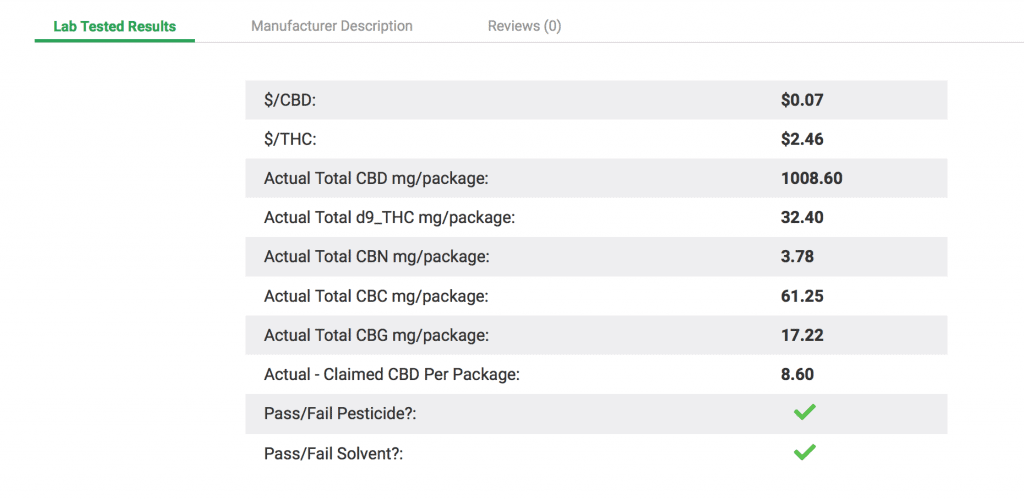Click the $0.07 price value
The image size is (1024, 499).
(802, 100)
